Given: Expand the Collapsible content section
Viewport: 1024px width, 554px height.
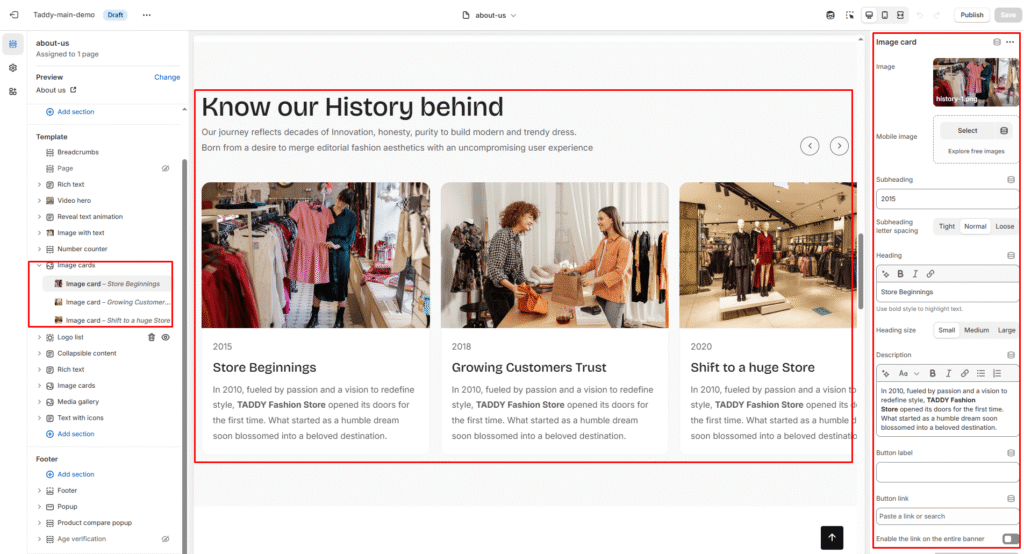Looking at the screenshot, I should point(39,353).
